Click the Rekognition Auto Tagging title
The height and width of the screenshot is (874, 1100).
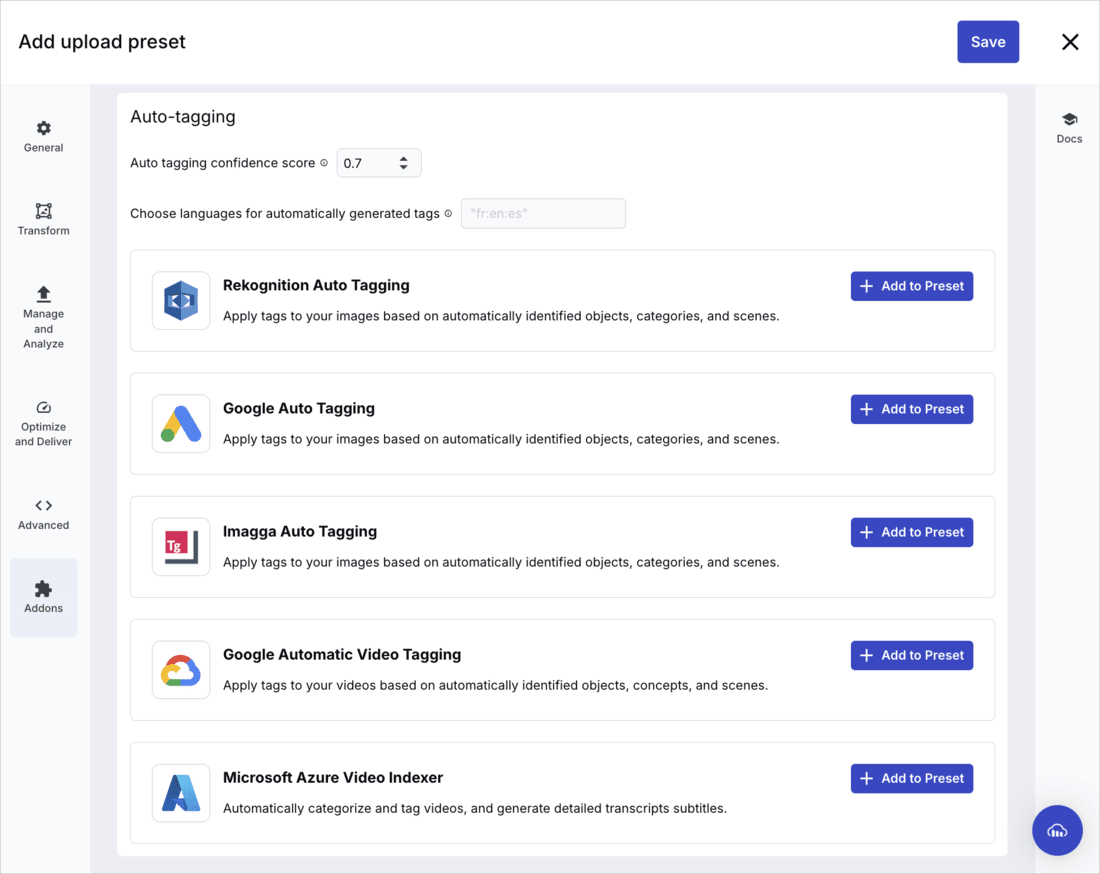point(316,285)
